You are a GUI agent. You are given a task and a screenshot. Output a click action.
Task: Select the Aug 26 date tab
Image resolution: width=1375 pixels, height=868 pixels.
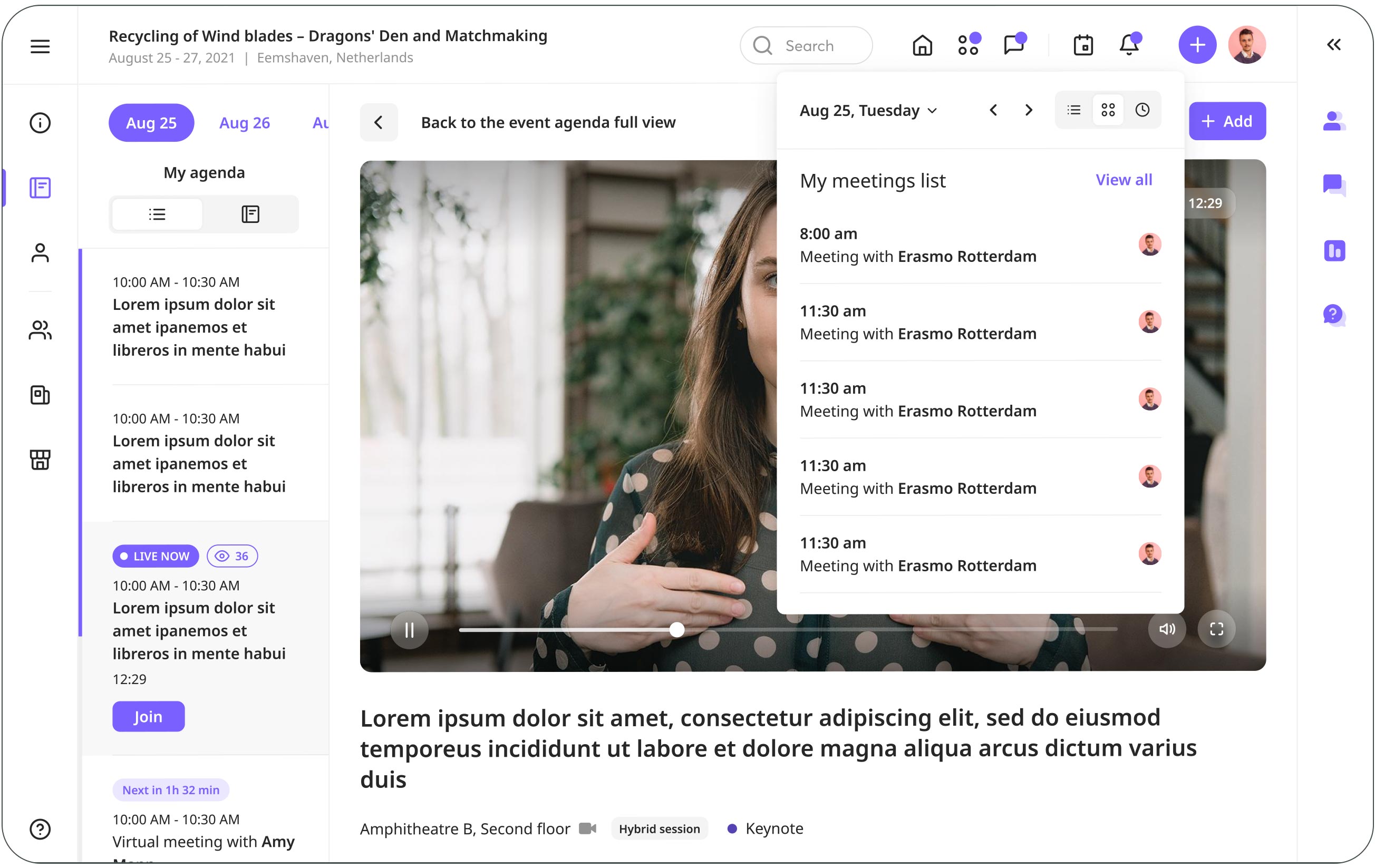tap(245, 123)
